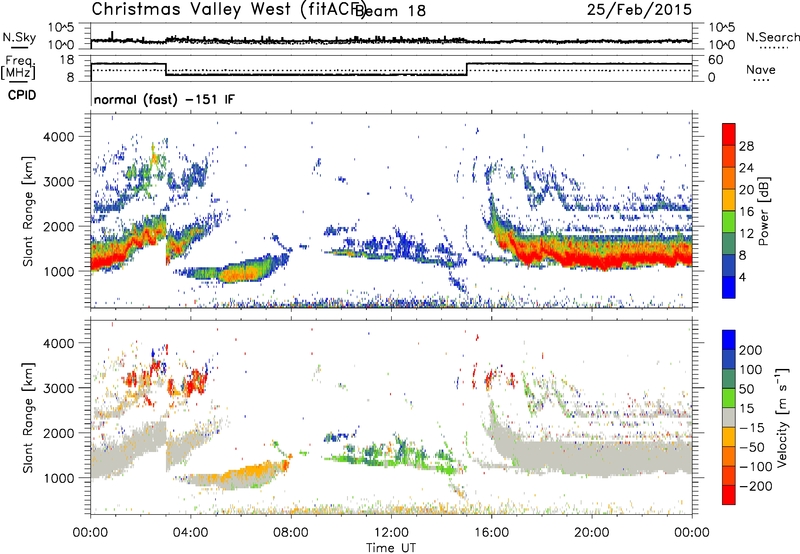Pick the yellow Power segment between 16 and 20
800x554 pixels.
[729, 200]
